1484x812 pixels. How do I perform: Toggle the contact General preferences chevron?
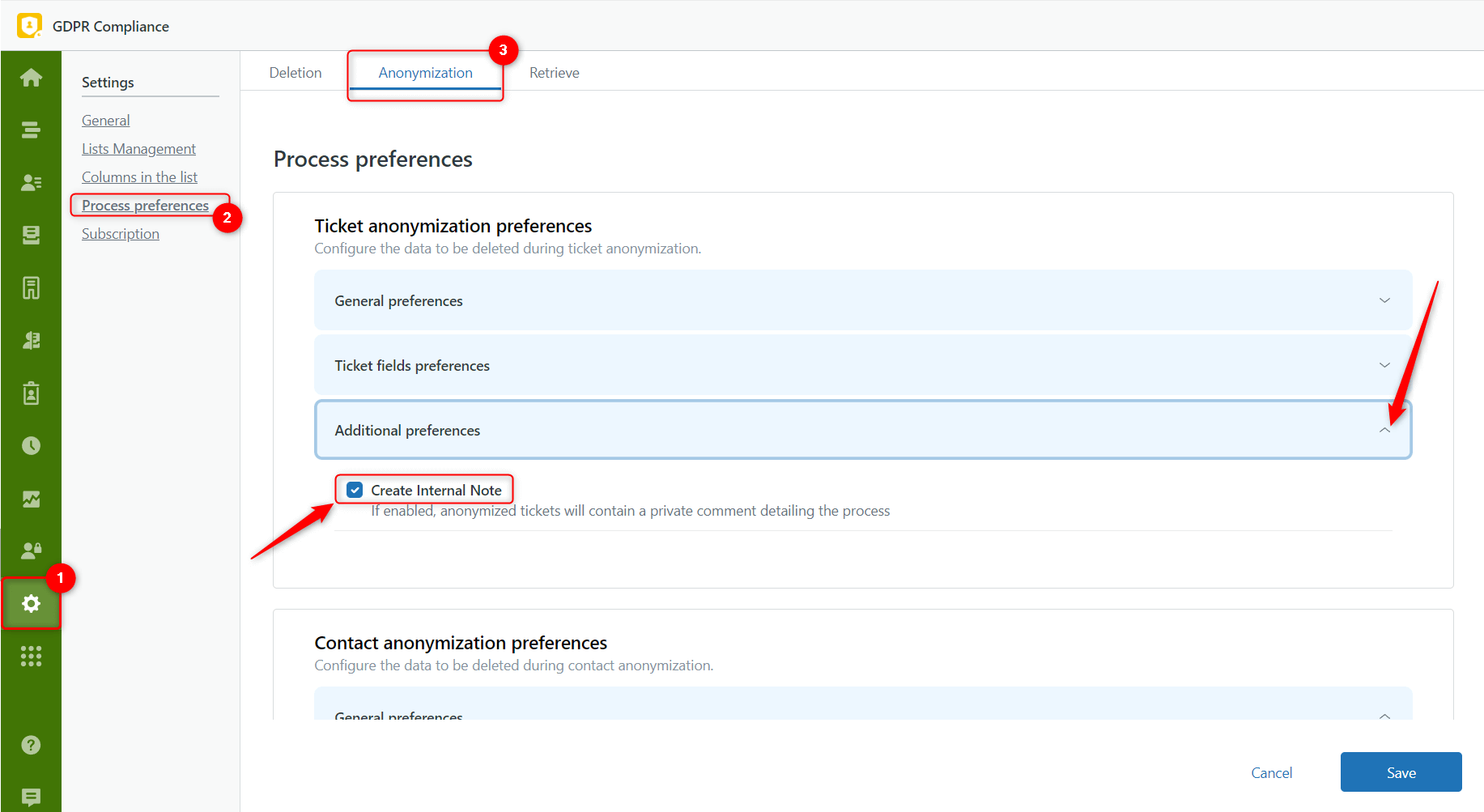pos(1384,716)
